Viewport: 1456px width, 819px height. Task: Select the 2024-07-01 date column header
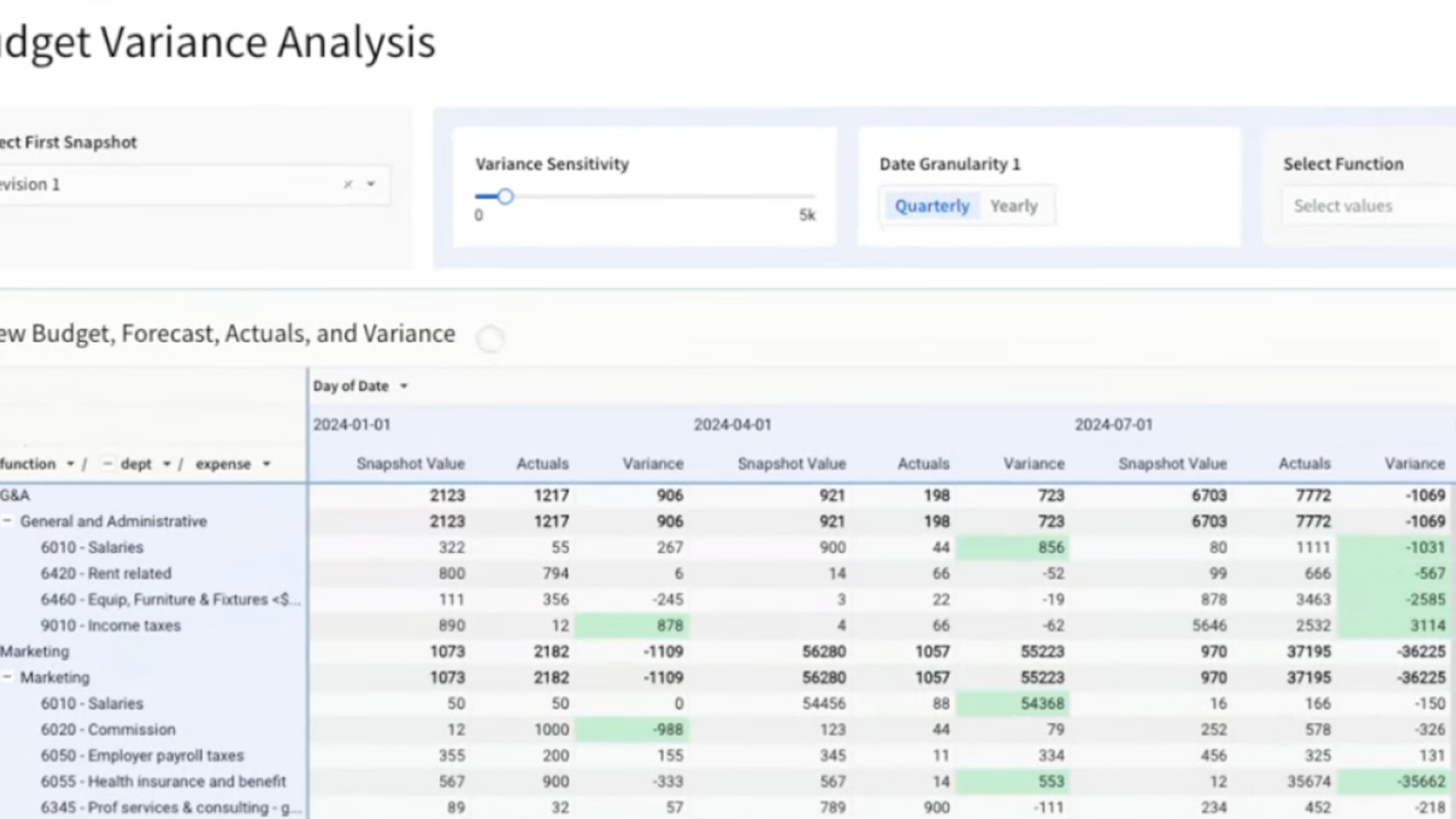click(1114, 425)
